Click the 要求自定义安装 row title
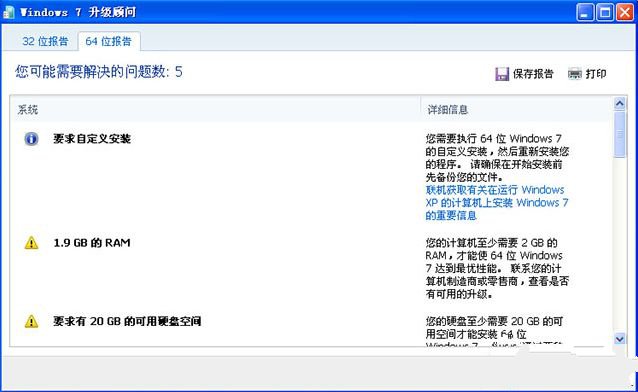The image size is (638, 392). point(92,139)
